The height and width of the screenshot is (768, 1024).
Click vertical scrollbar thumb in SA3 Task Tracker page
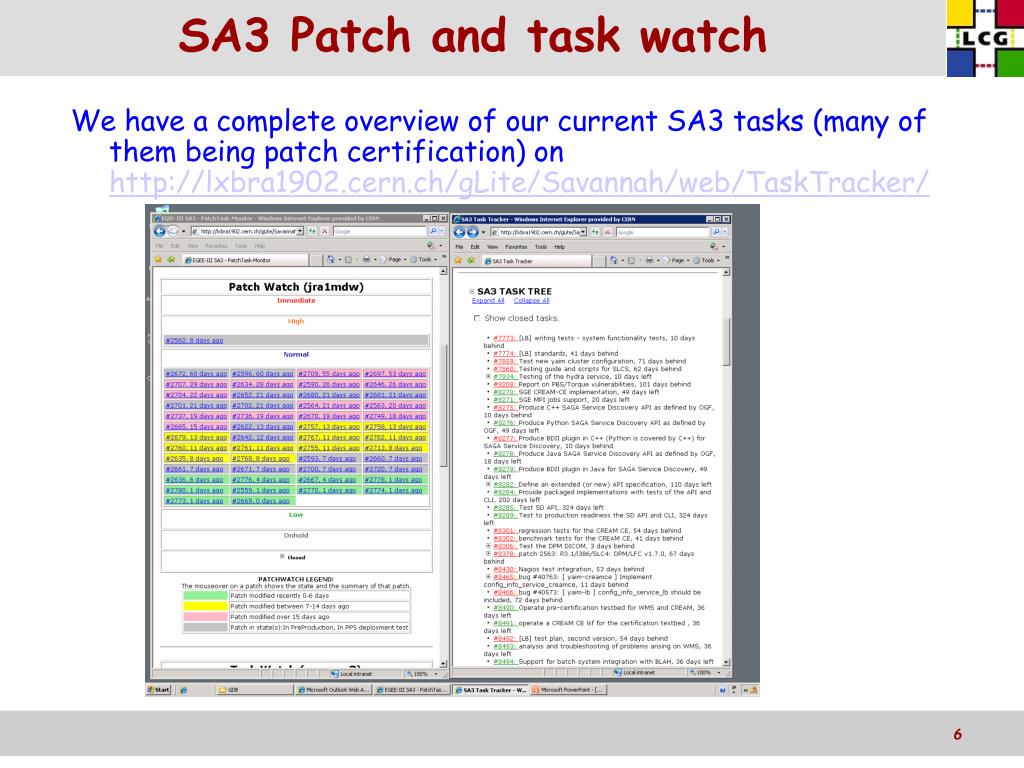(x=726, y=341)
